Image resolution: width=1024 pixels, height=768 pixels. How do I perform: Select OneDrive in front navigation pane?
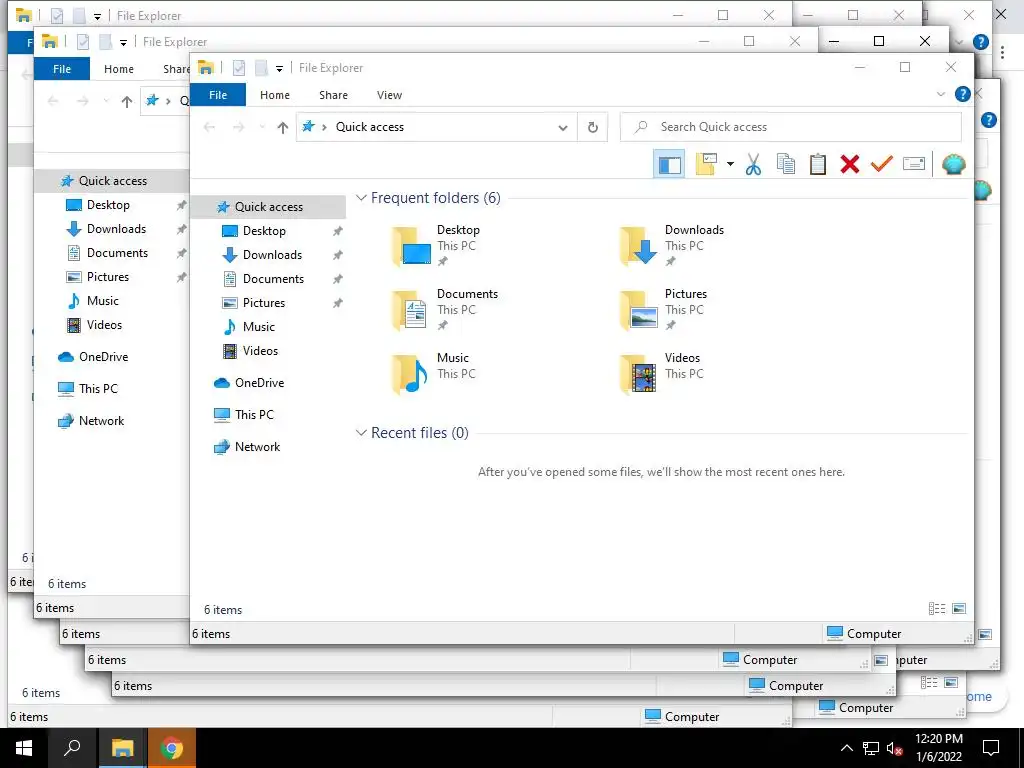259,383
